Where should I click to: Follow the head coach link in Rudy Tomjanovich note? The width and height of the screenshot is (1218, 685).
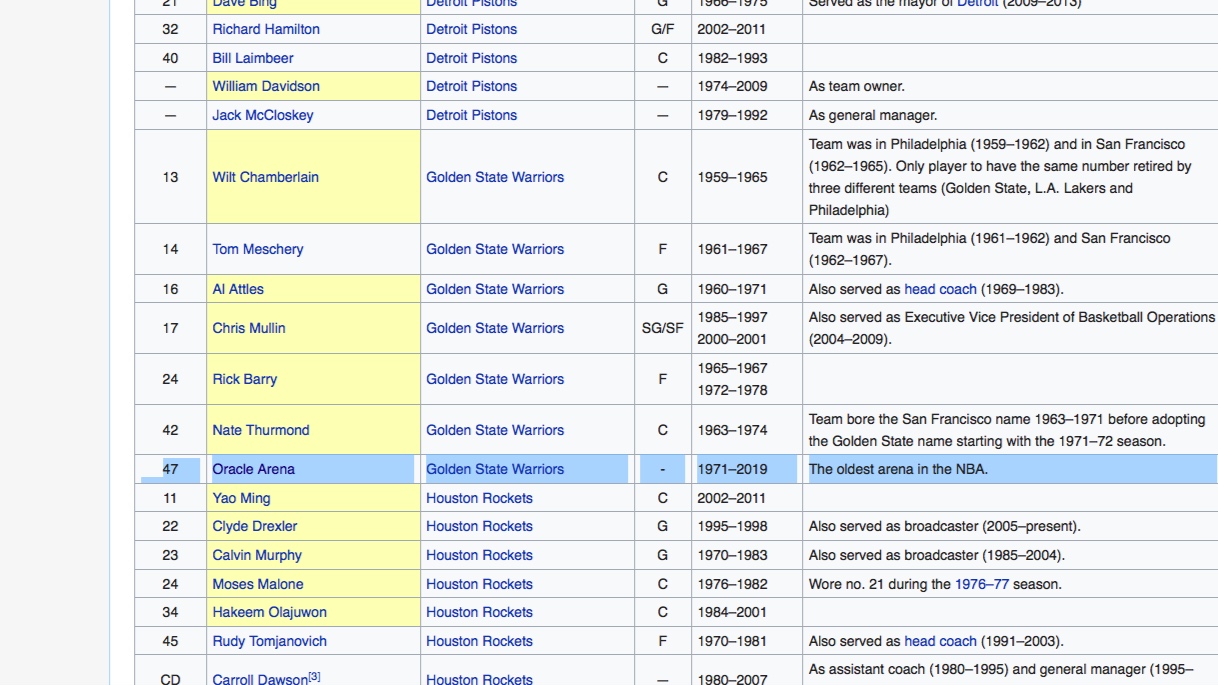coord(940,641)
